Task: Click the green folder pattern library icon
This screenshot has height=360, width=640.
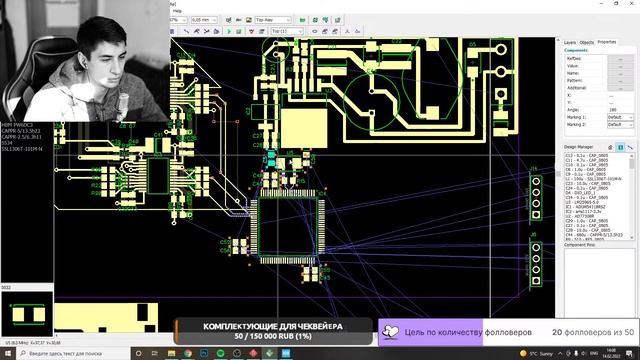Action: (x=302, y=20)
